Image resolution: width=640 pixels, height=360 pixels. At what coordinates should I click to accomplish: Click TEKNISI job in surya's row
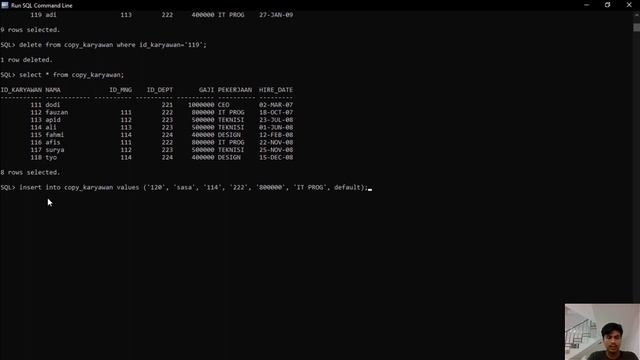(231, 150)
